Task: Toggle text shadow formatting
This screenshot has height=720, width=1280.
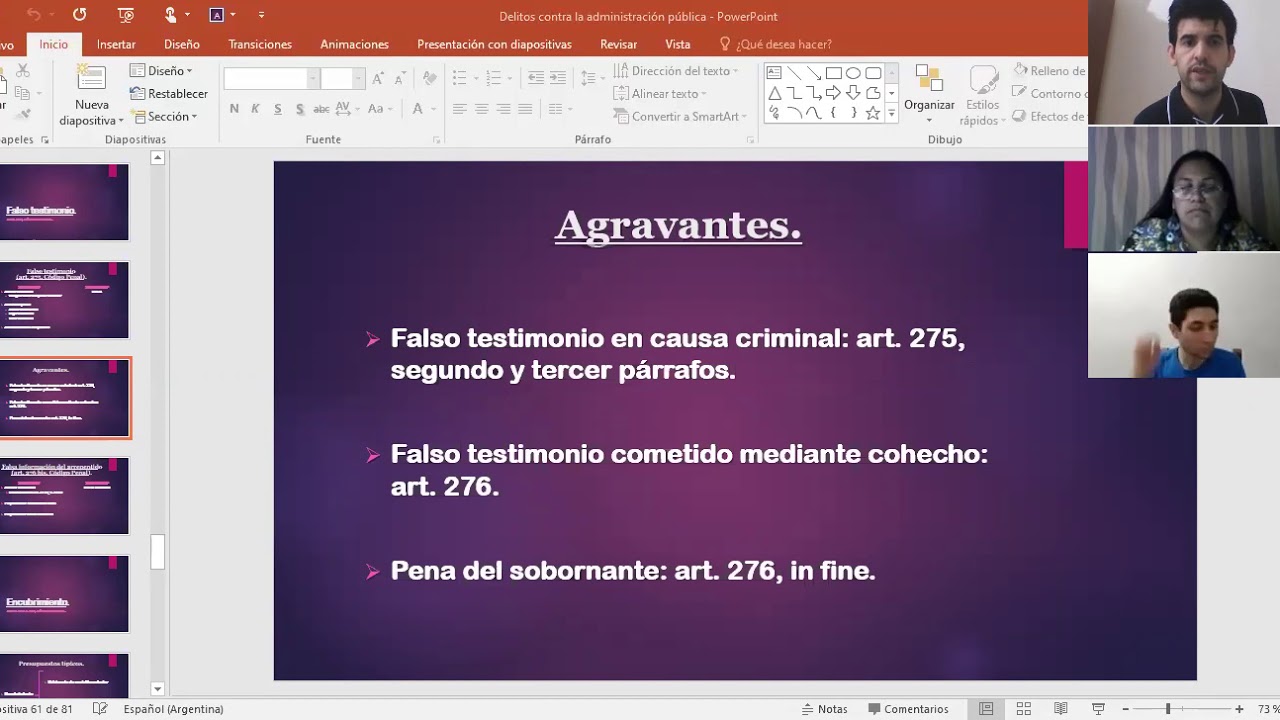Action: [299, 109]
